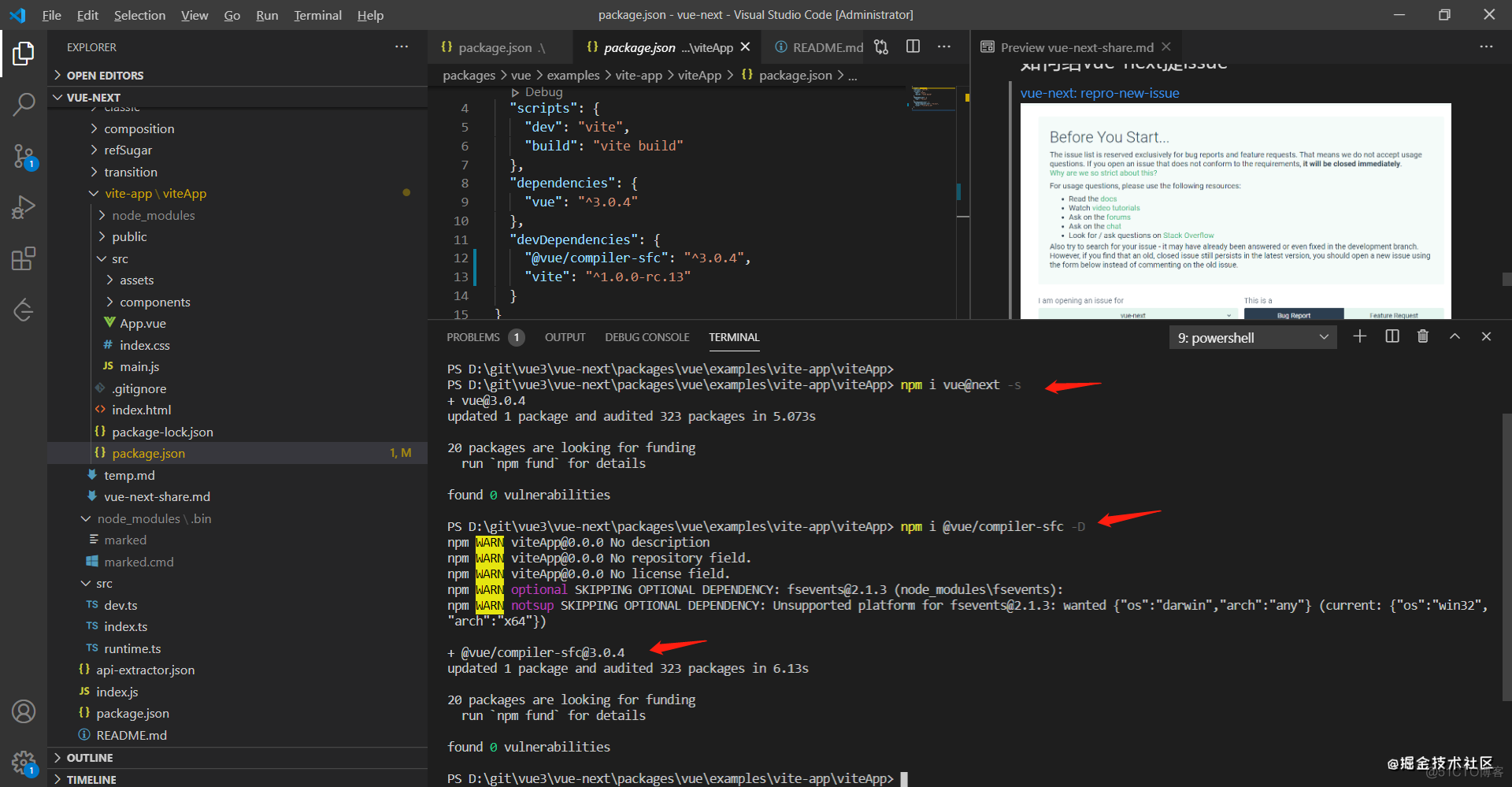Add a new terminal with plus icon

tap(1359, 337)
